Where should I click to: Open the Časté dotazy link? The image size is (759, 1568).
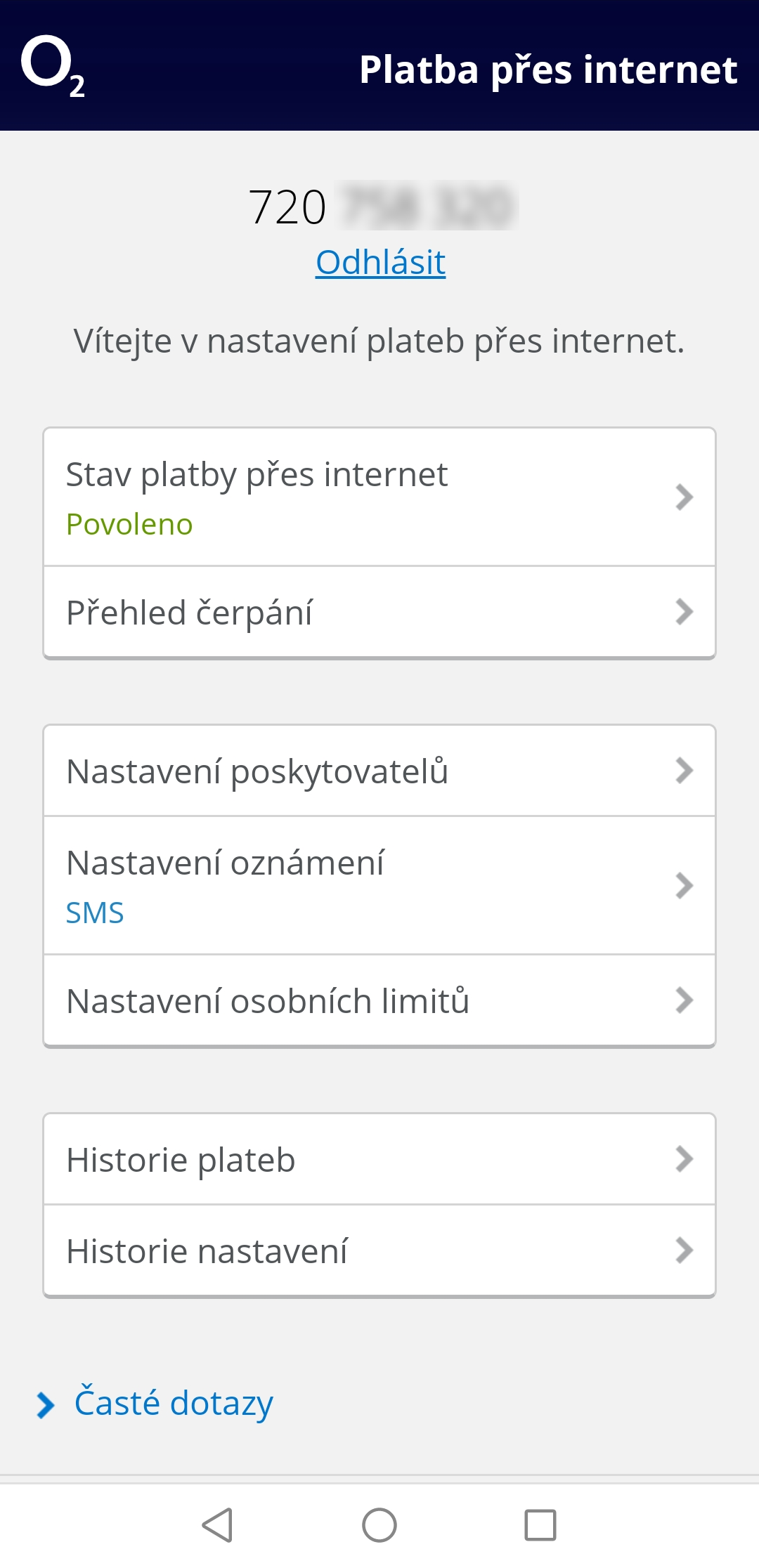click(174, 1403)
